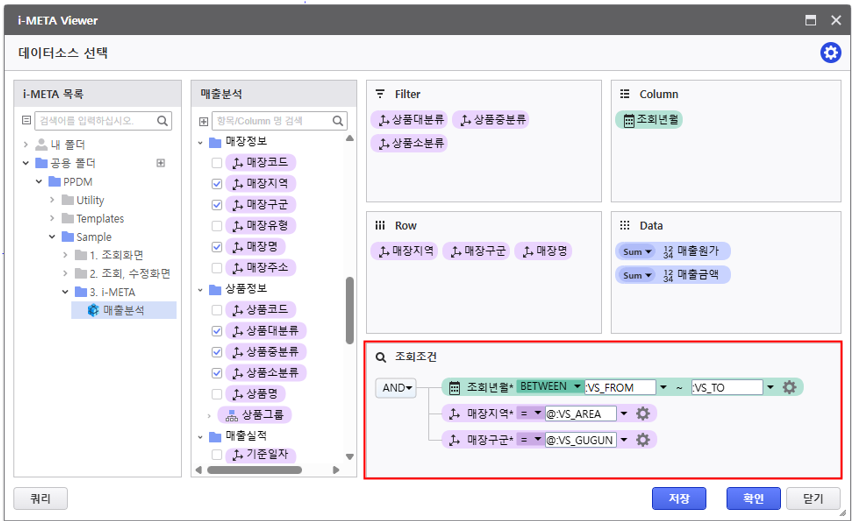Screen dimensions: 852x521
Task: Click the search icon in i-META list
Action: pyautogui.click(x=163, y=121)
